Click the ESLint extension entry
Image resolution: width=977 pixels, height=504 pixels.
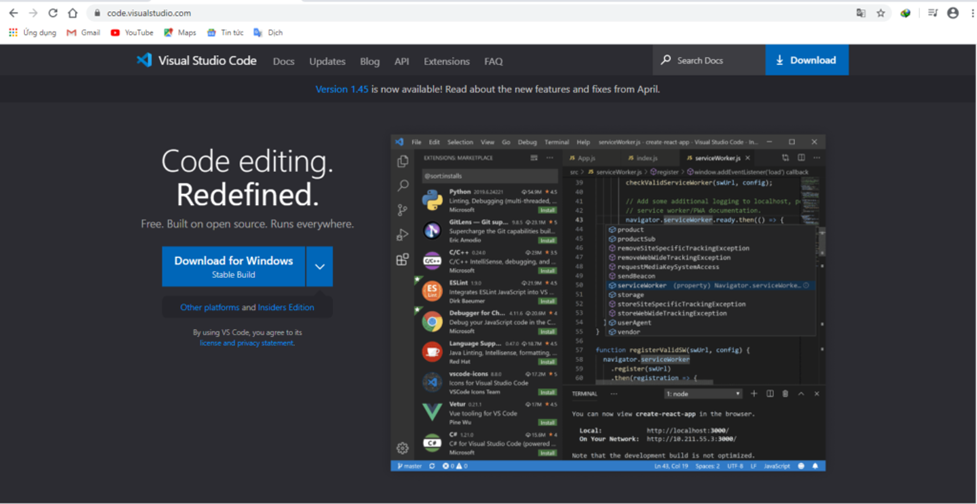(x=488, y=291)
